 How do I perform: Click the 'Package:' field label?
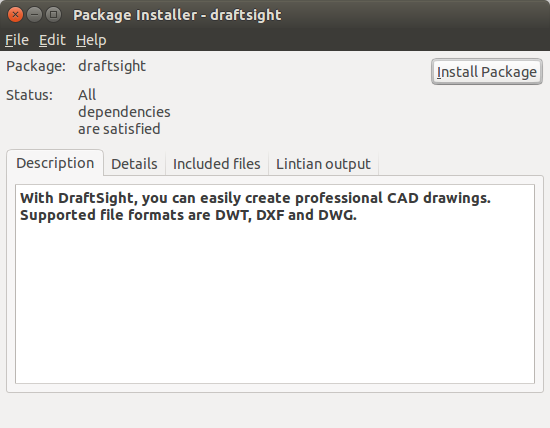[x=36, y=66]
